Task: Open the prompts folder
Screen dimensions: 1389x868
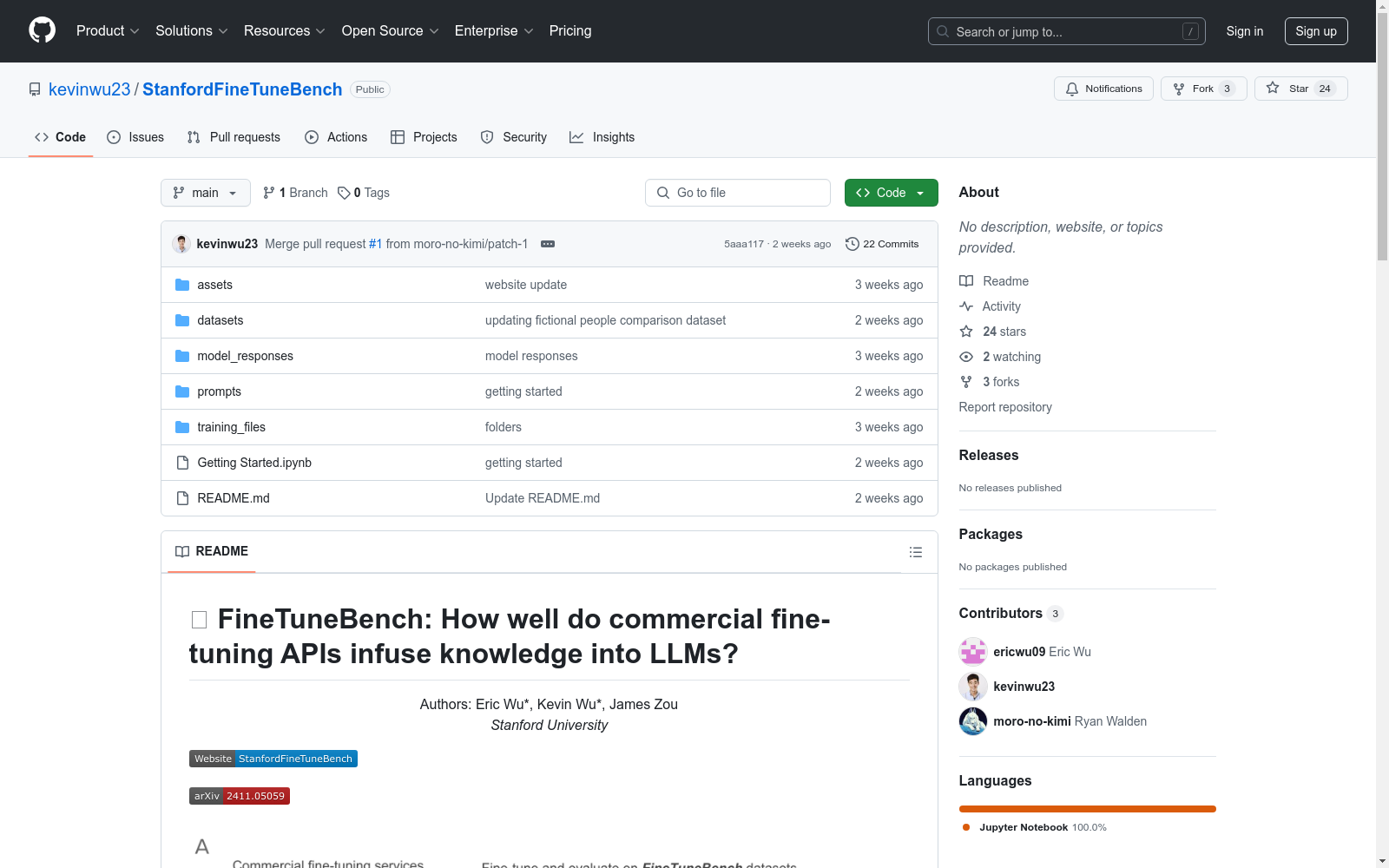Action: [219, 391]
